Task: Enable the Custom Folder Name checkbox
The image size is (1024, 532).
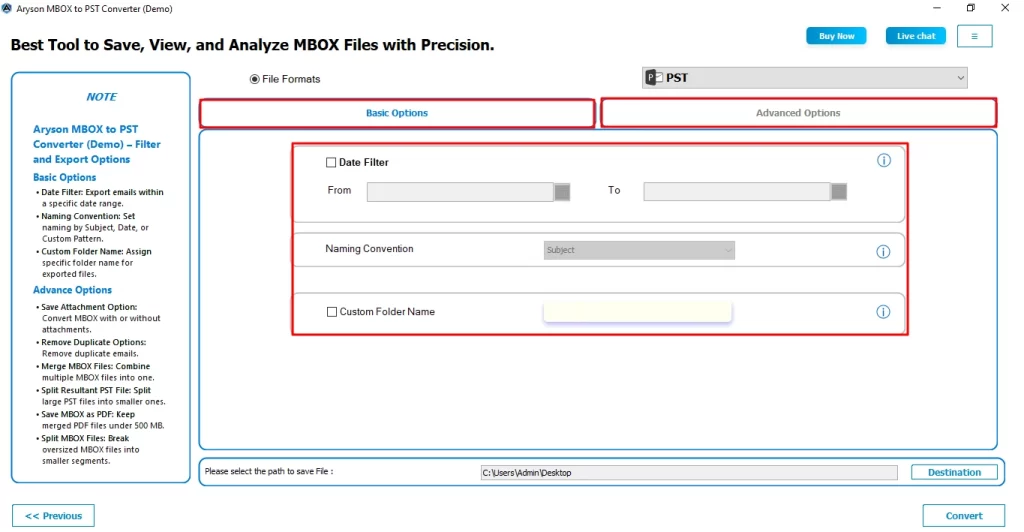Action: coord(332,312)
